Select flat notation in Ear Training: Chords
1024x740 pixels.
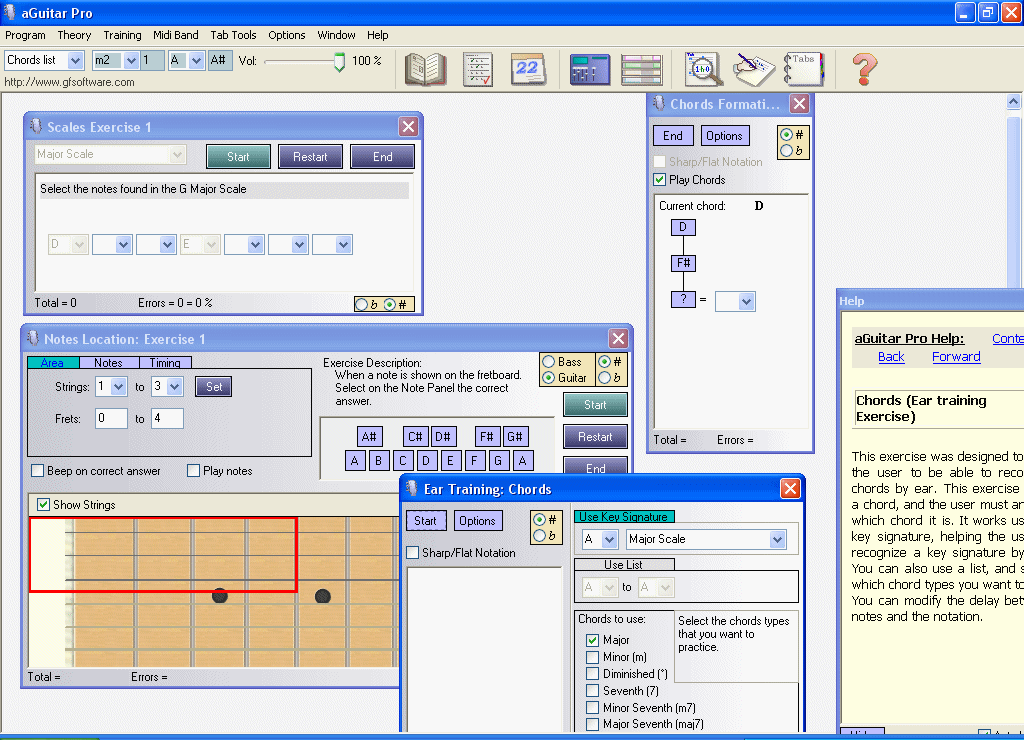[539, 536]
